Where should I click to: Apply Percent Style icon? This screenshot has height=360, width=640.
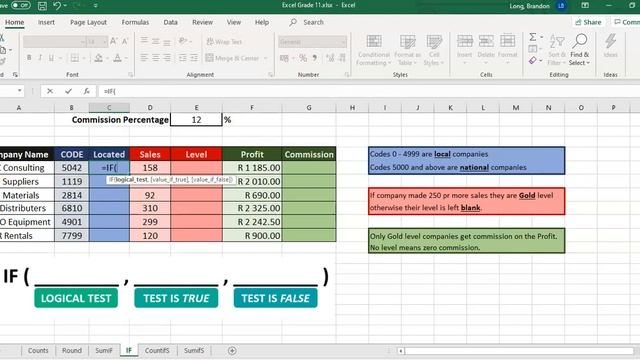tap(303, 58)
